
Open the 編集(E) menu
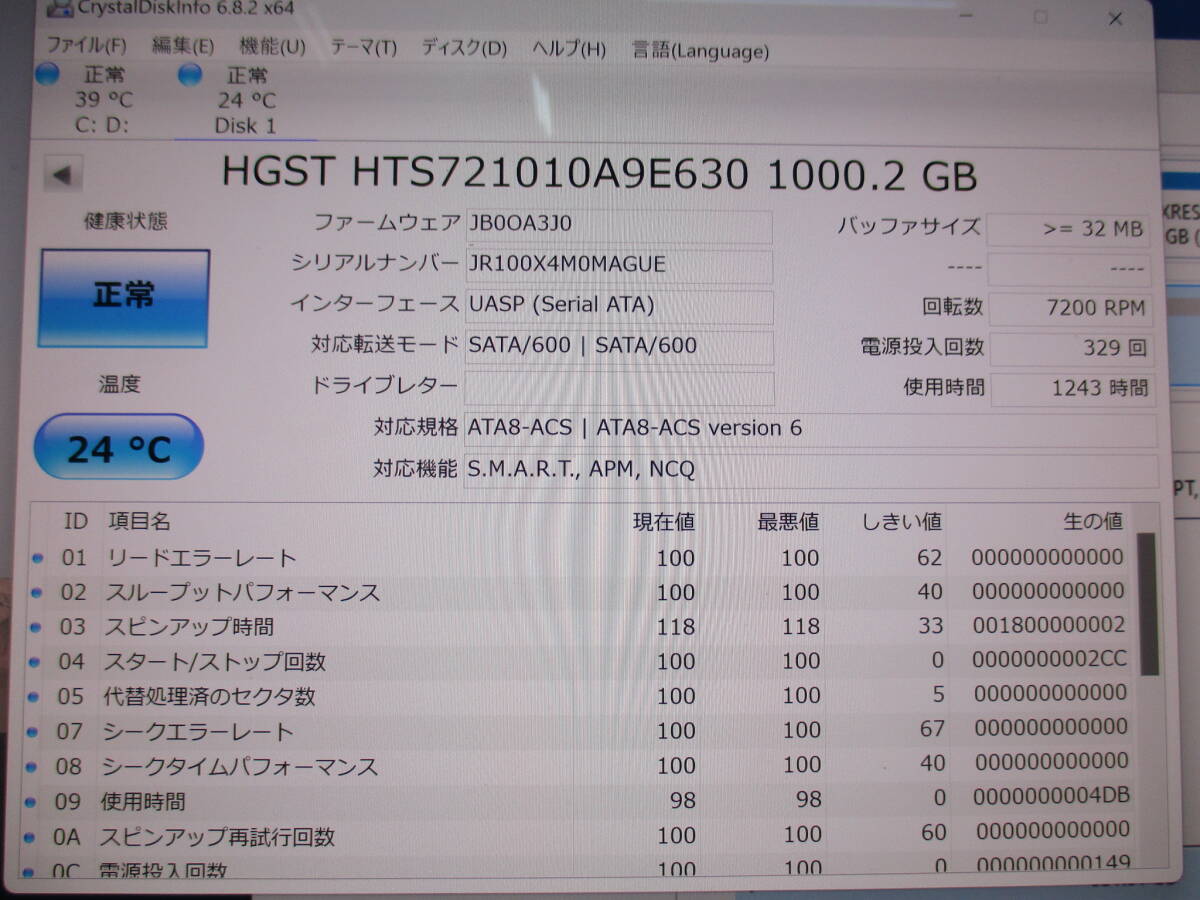tap(183, 47)
